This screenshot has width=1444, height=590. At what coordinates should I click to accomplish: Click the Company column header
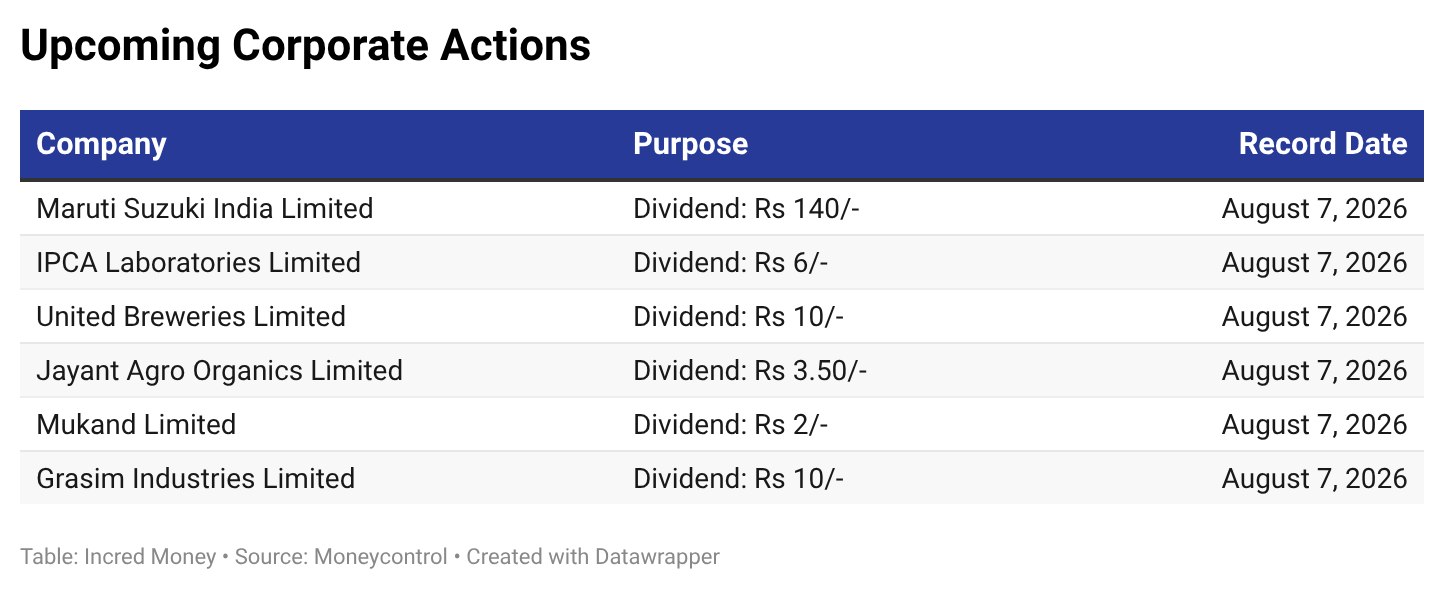click(x=101, y=144)
